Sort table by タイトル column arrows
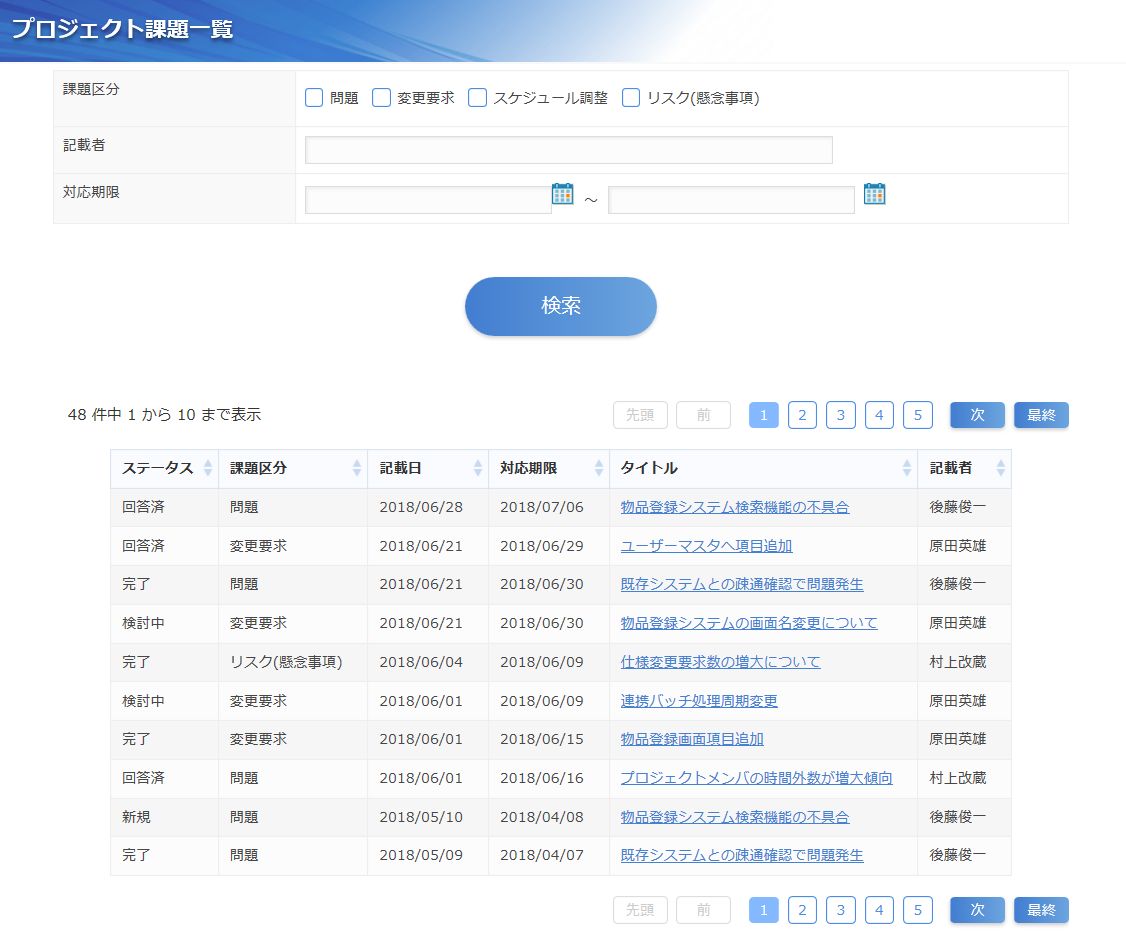Screen dimensions: 1126x933 [x=907, y=468]
